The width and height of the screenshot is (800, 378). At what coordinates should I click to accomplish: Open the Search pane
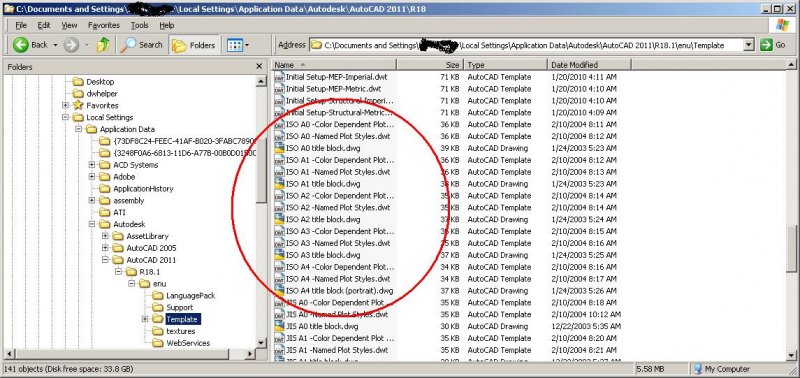pos(142,45)
